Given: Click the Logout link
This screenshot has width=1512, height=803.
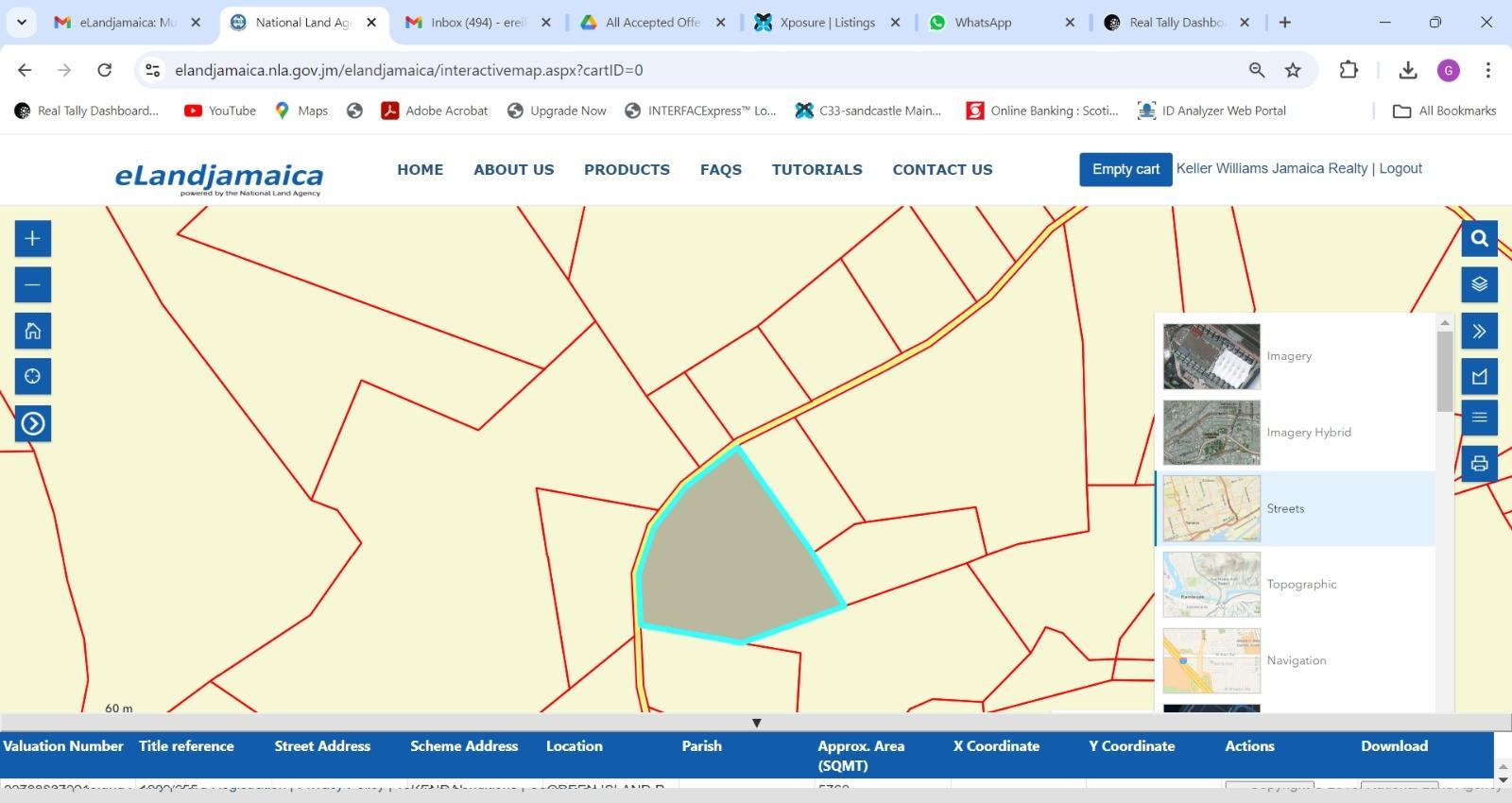Looking at the screenshot, I should [1400, 168].
